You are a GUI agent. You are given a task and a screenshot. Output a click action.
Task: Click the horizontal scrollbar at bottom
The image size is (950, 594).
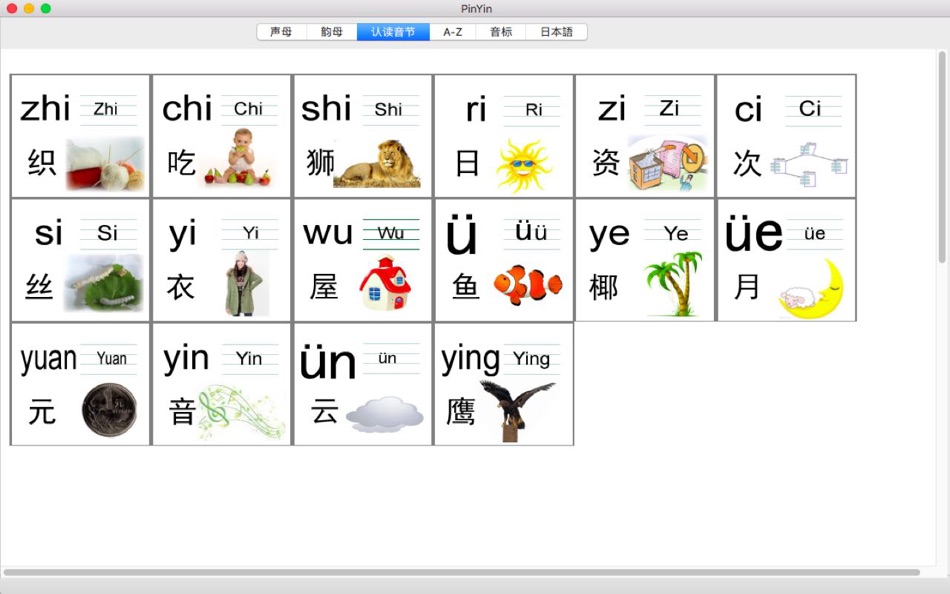point(462,572)
